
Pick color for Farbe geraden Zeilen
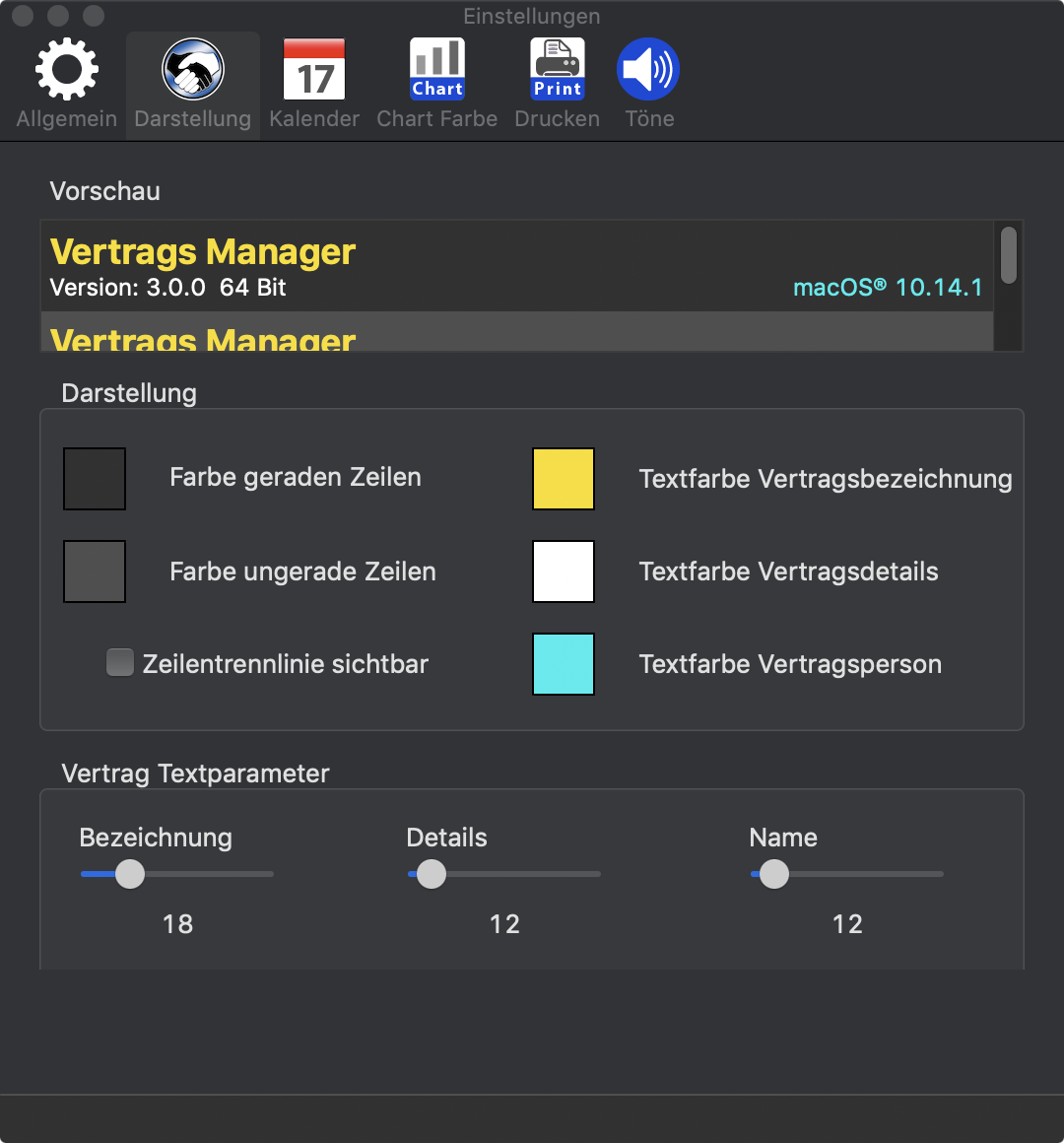(x=95, y=479)
